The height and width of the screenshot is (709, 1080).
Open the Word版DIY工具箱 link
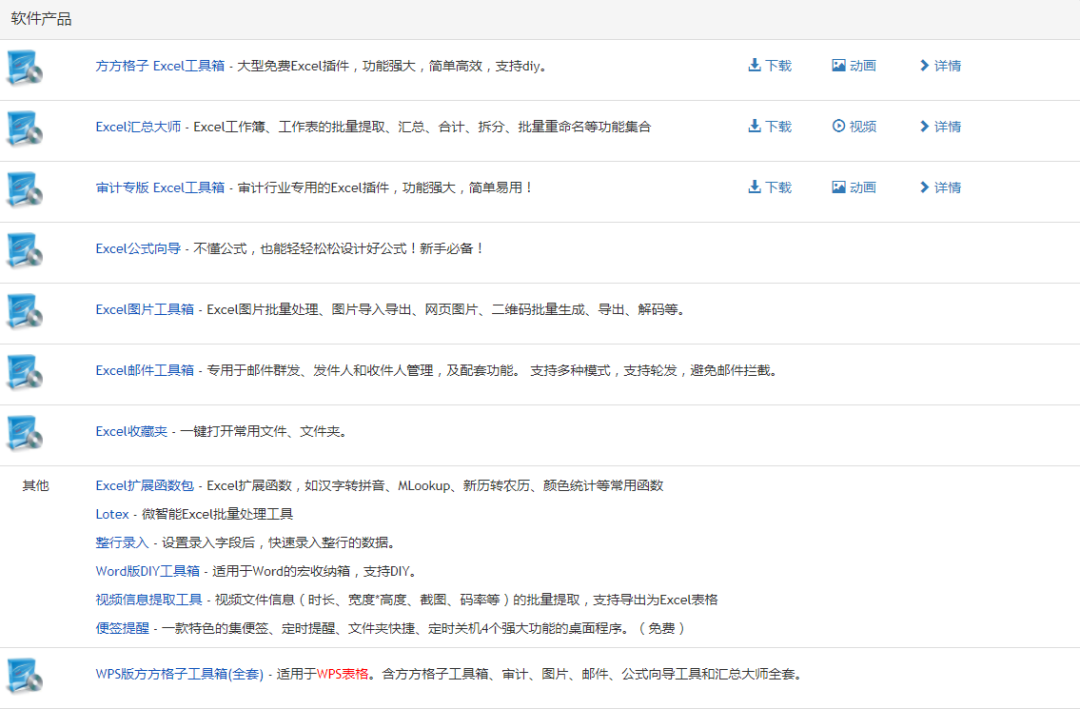click(148, 572)
